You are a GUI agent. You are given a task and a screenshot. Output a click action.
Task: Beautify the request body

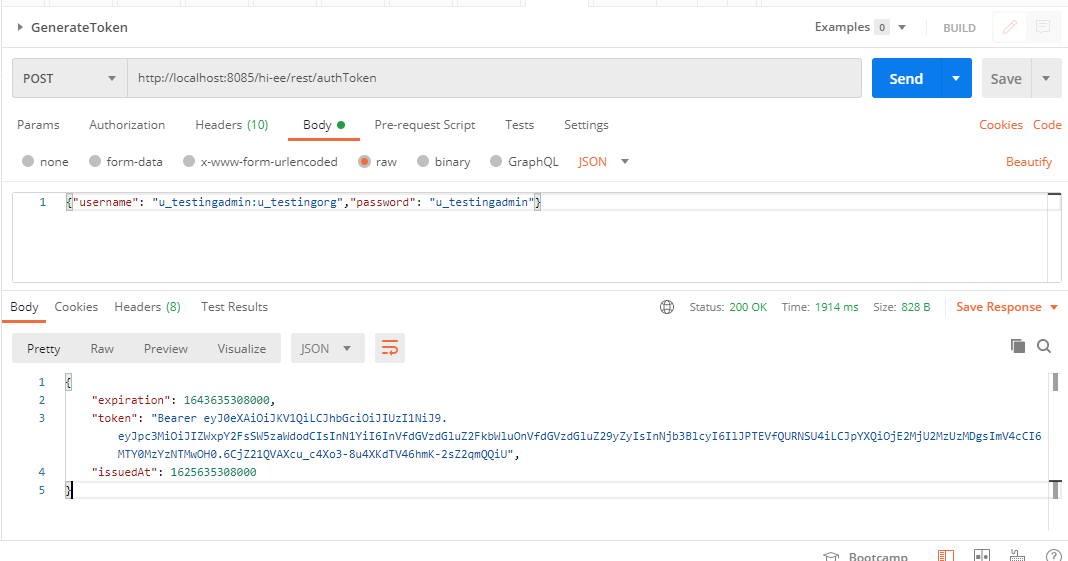(x=1028, y=161)
